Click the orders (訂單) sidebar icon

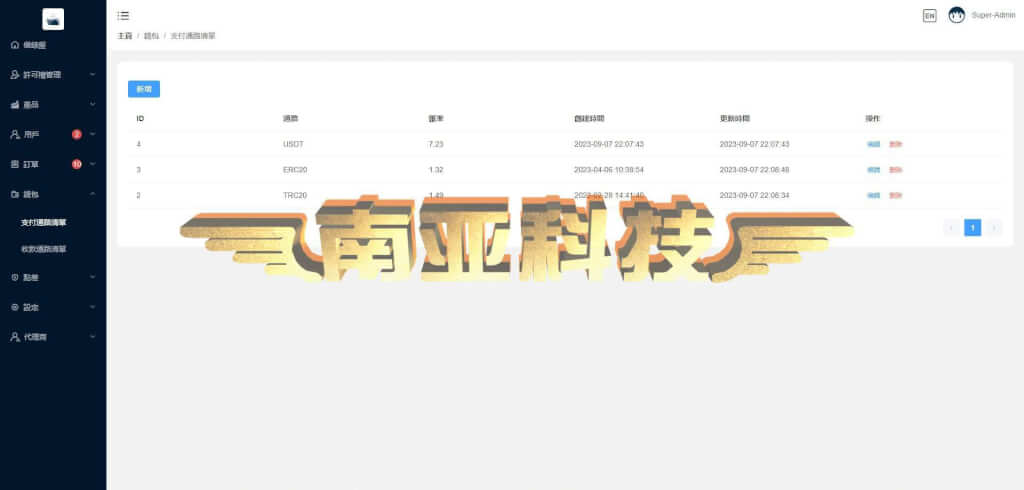[x=15, y=164]
